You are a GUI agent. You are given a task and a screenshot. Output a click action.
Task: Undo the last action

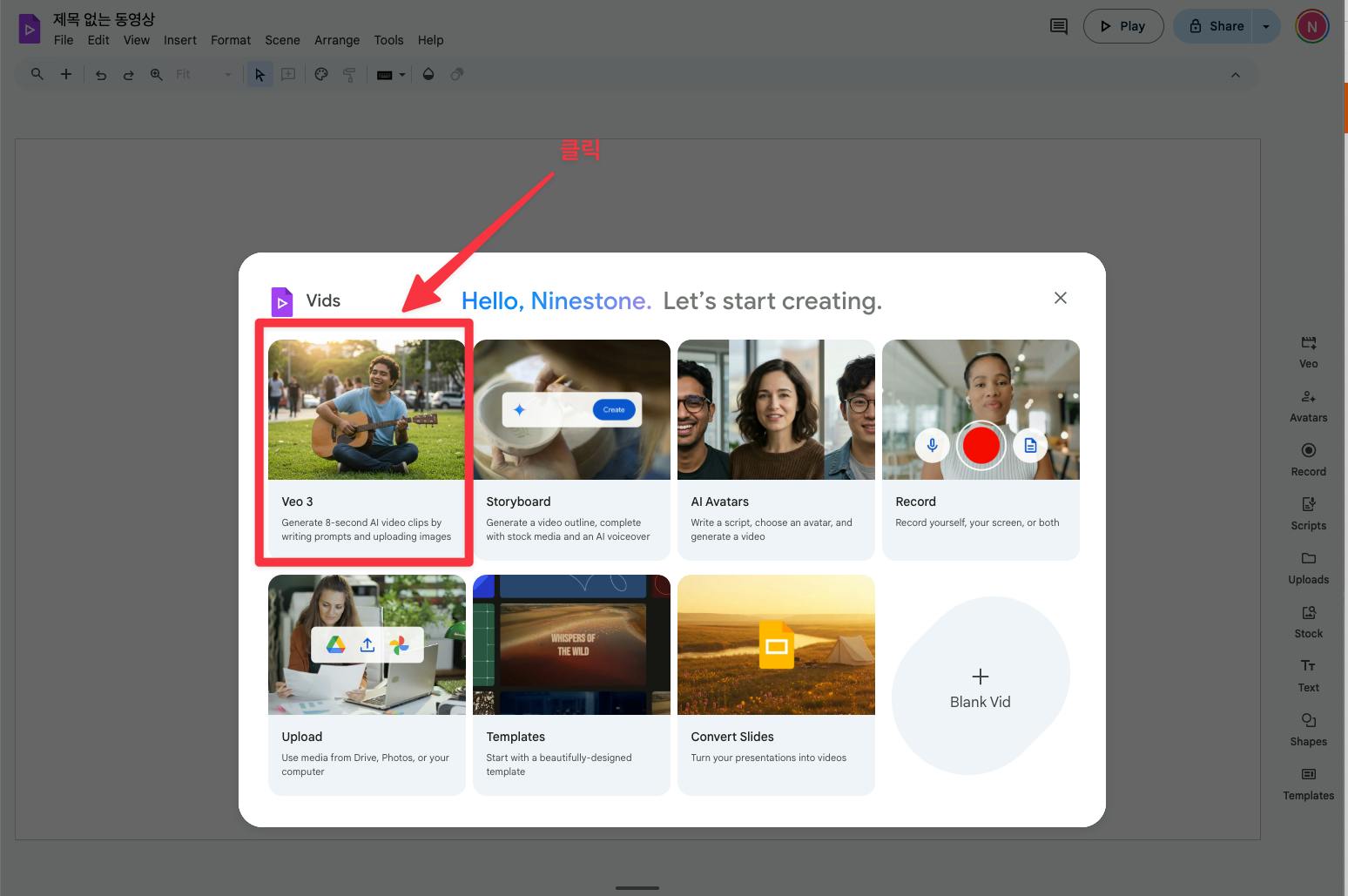pyautogui.click(x=101, y=75)
